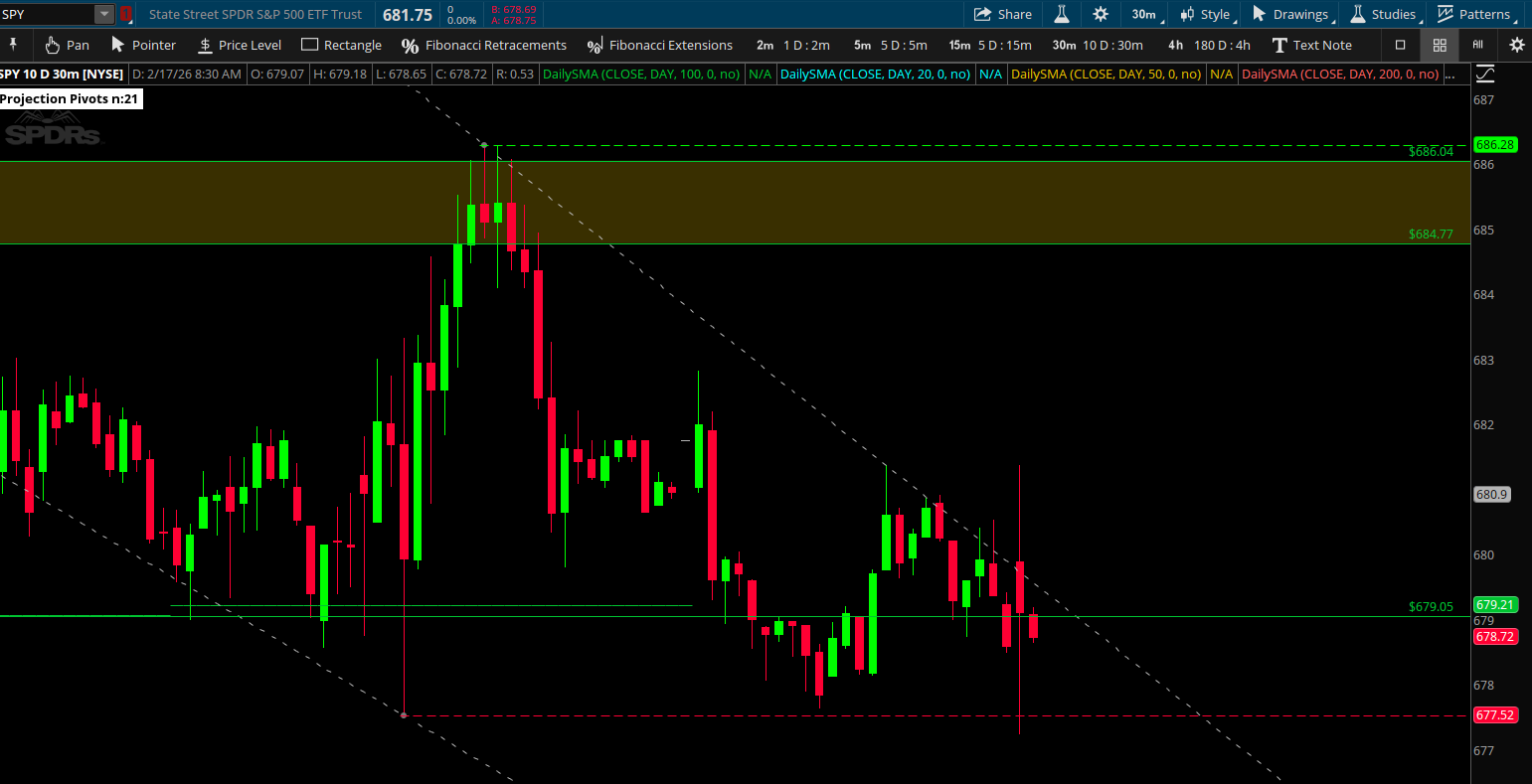Show all charts with the All icon
1532x784 pixels.
coord(1478,45)
